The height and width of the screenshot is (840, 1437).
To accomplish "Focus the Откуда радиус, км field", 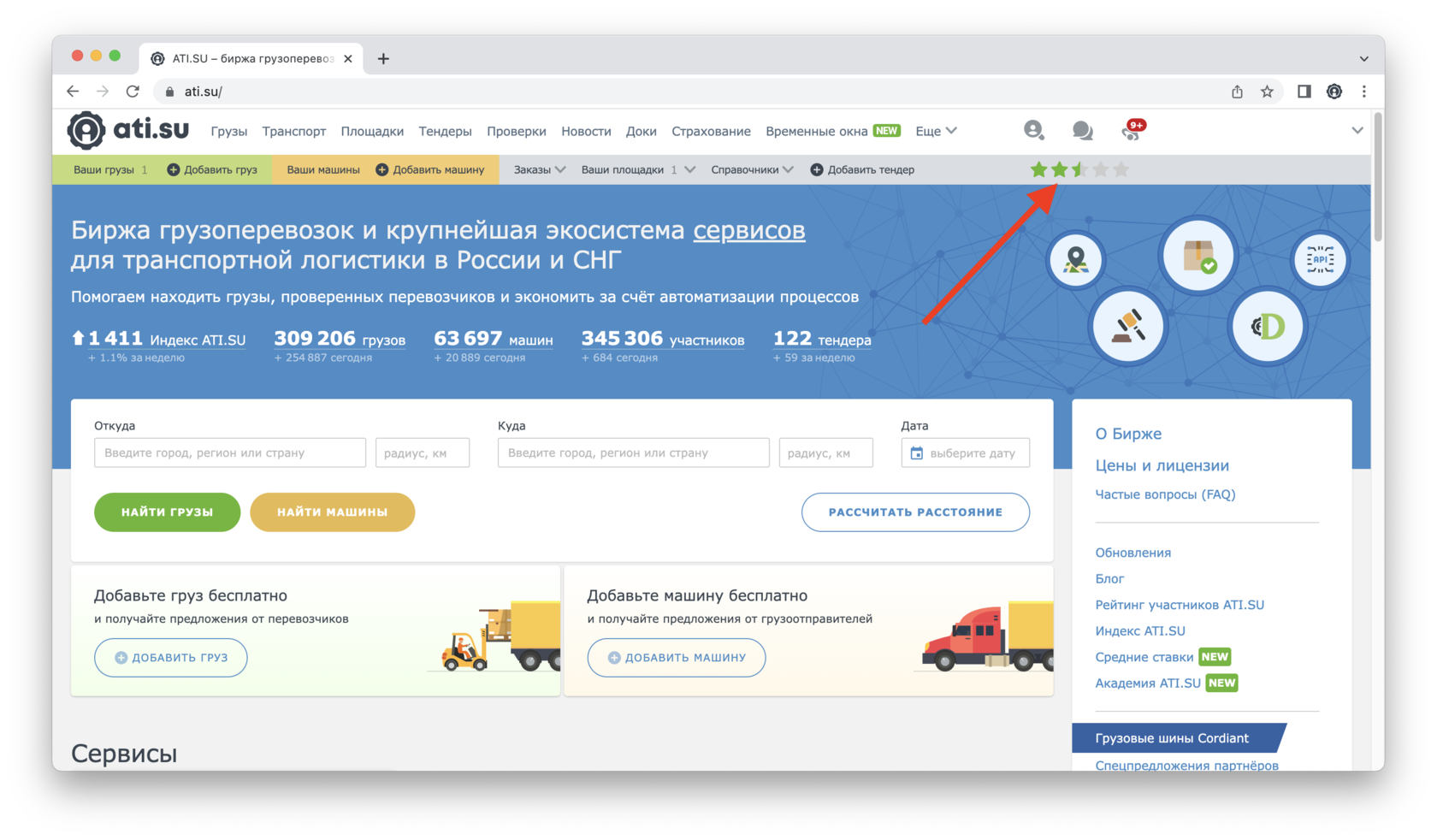I will (x=423, y=453).
